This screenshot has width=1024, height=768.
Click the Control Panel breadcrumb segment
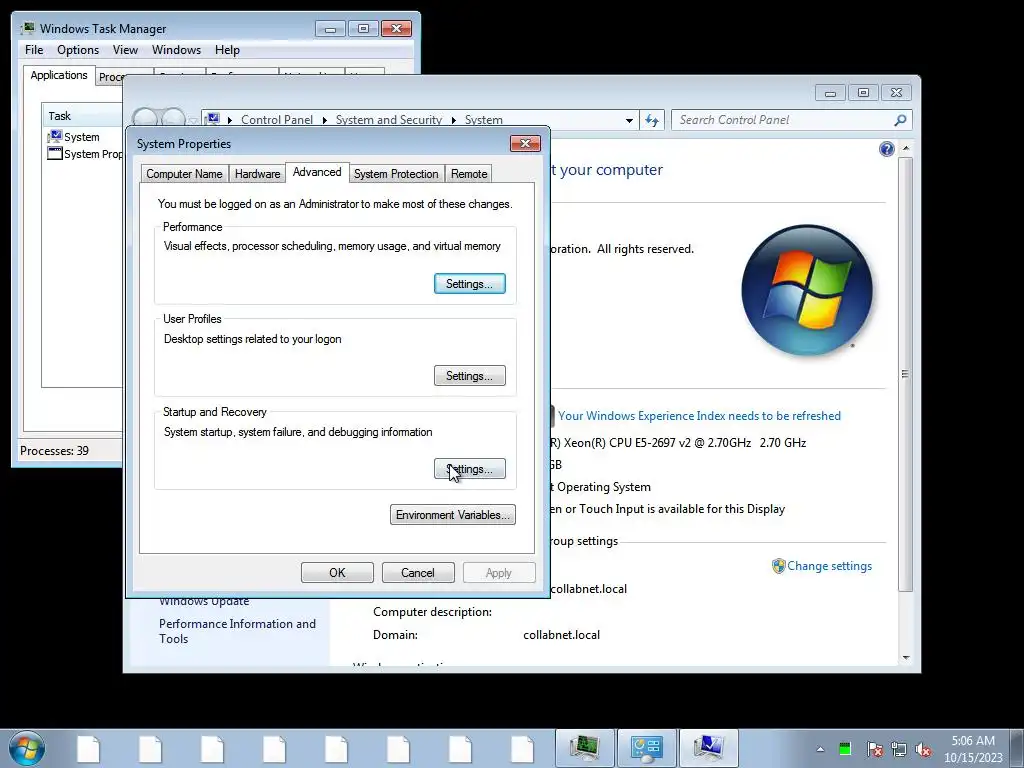point(277,120)
